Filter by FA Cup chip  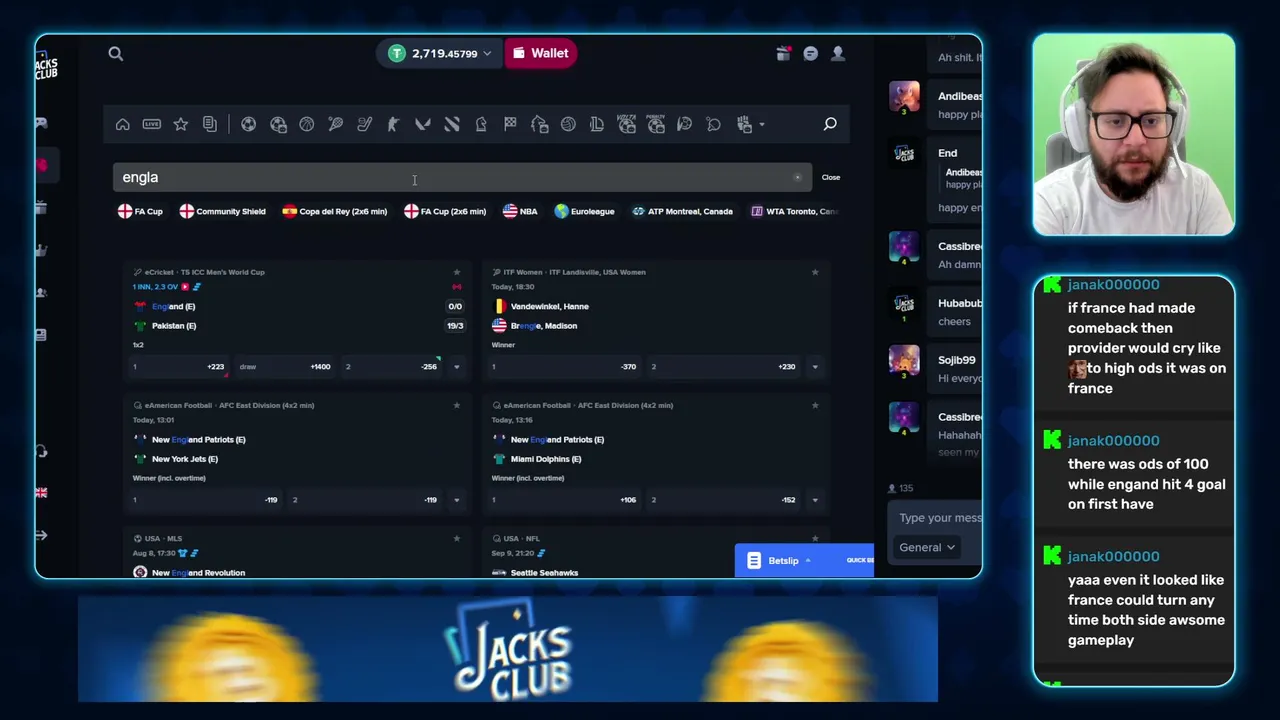click(x=140, y=211)
